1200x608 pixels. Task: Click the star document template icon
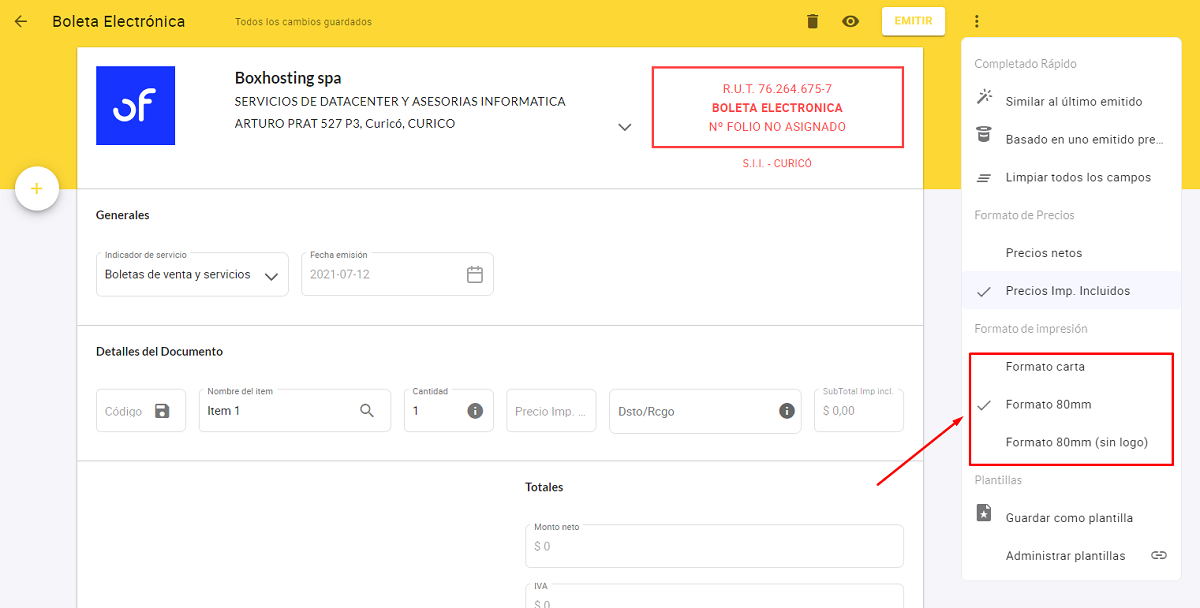(x=984, y=514)
